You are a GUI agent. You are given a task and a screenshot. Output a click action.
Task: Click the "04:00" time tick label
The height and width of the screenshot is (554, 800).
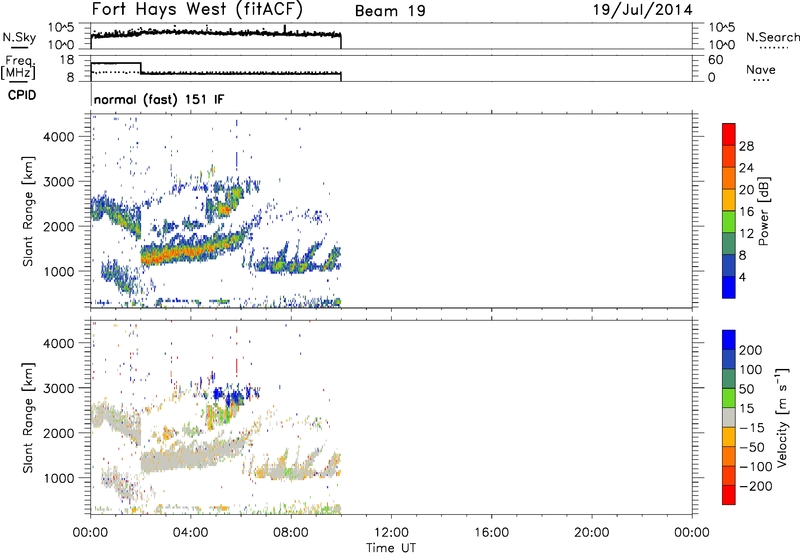pyautogui.click(x=190, y=533)
